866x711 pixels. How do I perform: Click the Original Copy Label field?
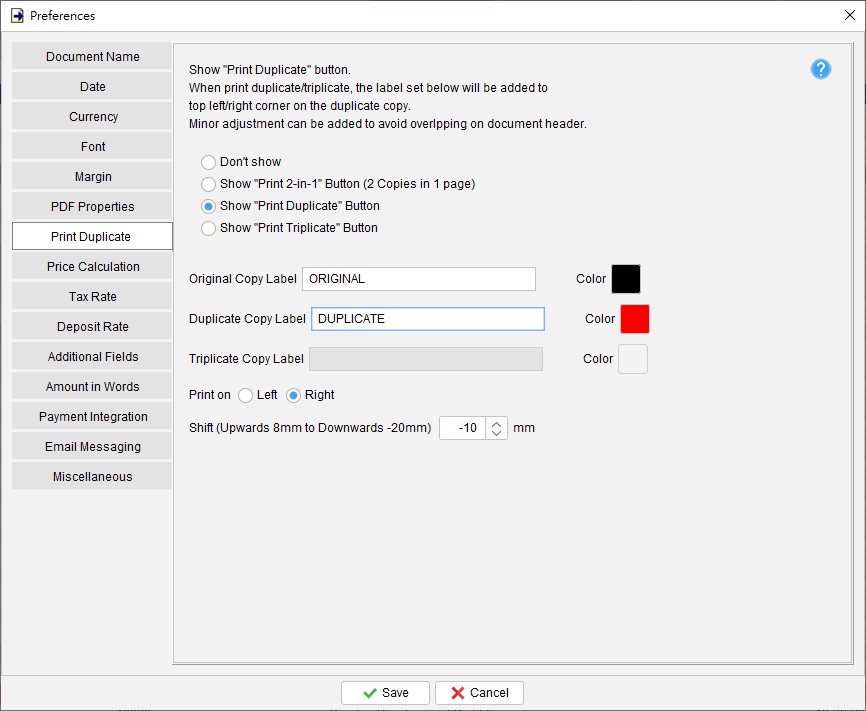(419, 279)
